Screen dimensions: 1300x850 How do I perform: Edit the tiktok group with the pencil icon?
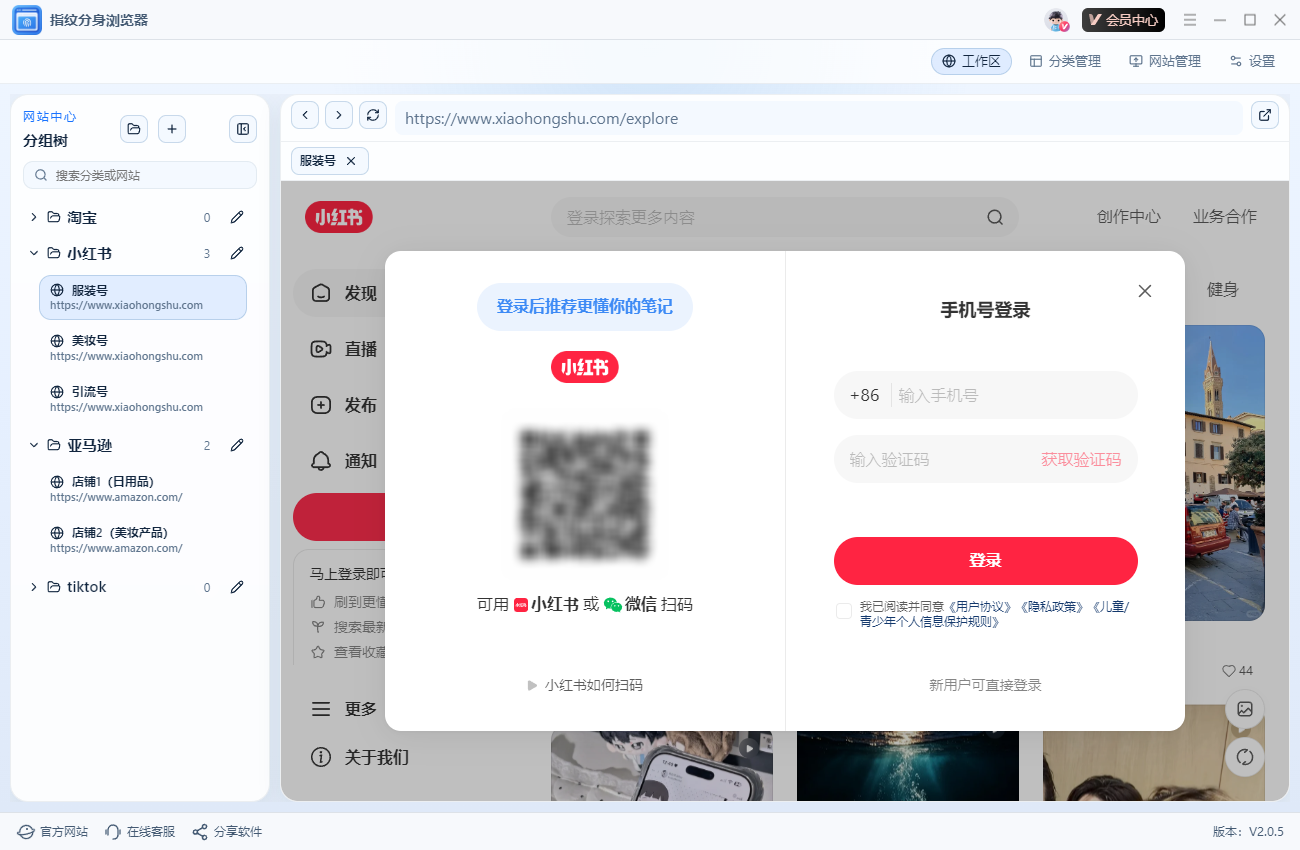[237, 587]
